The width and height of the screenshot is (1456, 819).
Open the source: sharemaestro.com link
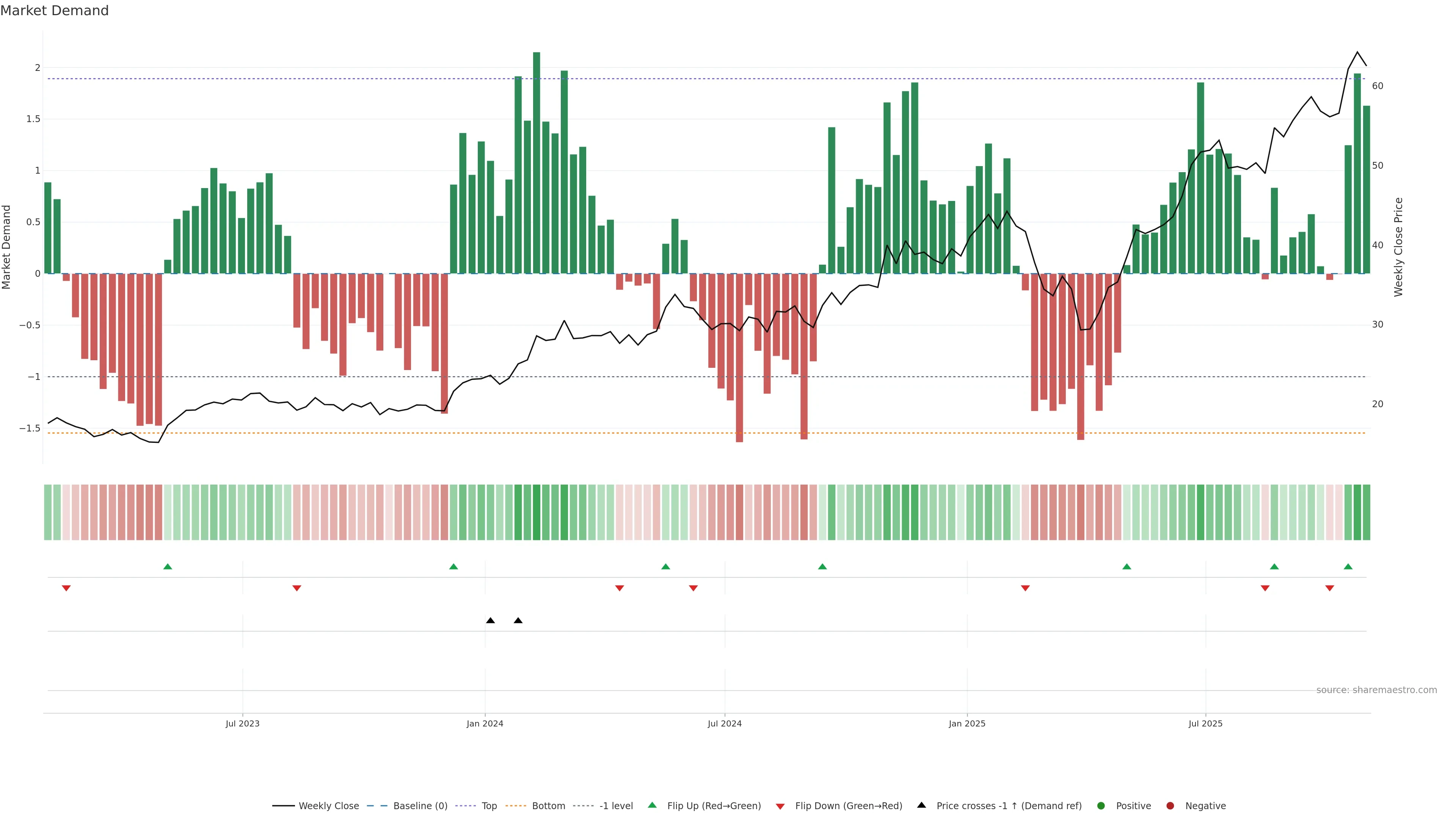(x=1376, y=690)
